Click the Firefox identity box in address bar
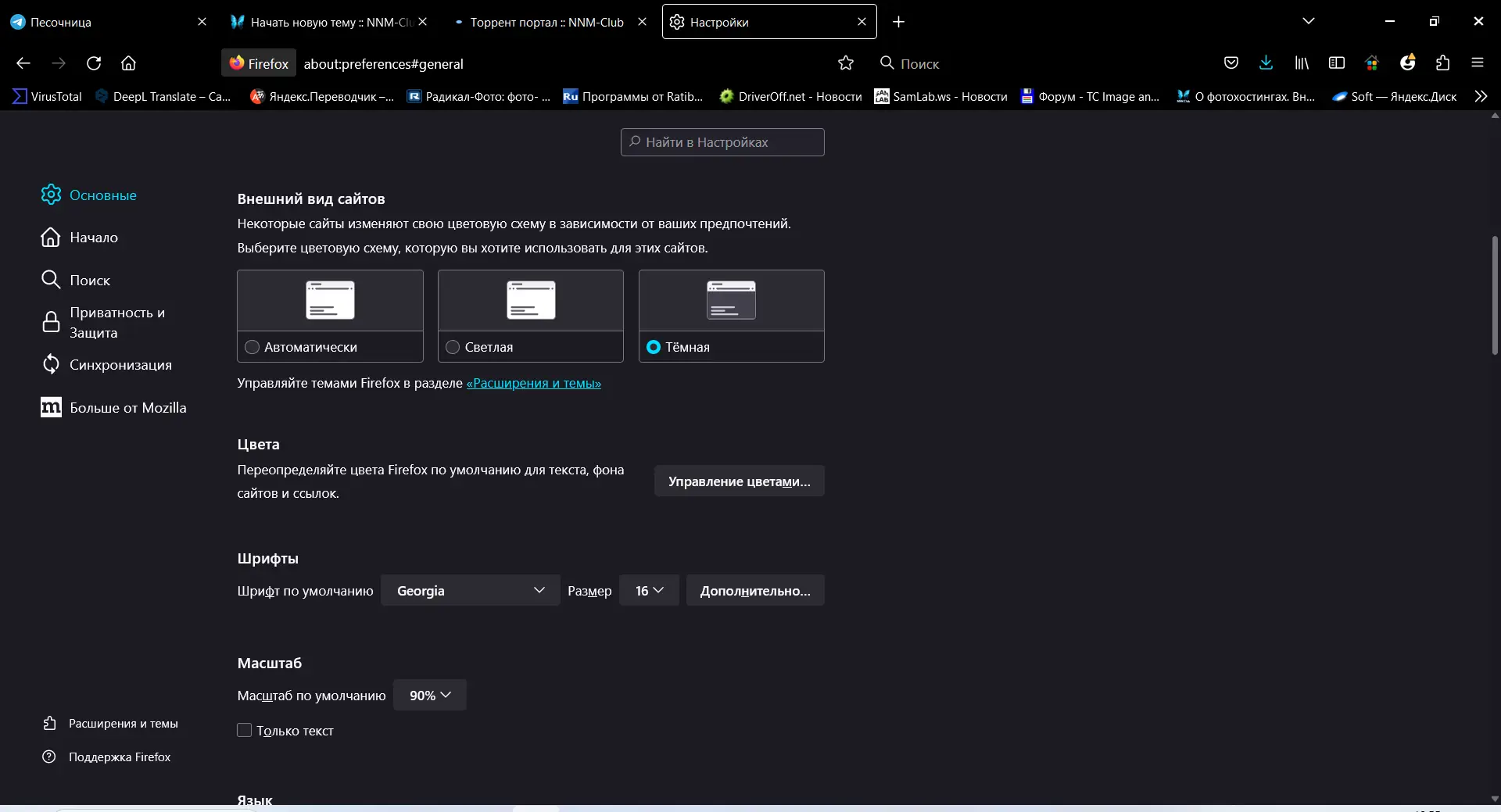Viewport: 1501px width, 812px height. click(x=260, y=63)
